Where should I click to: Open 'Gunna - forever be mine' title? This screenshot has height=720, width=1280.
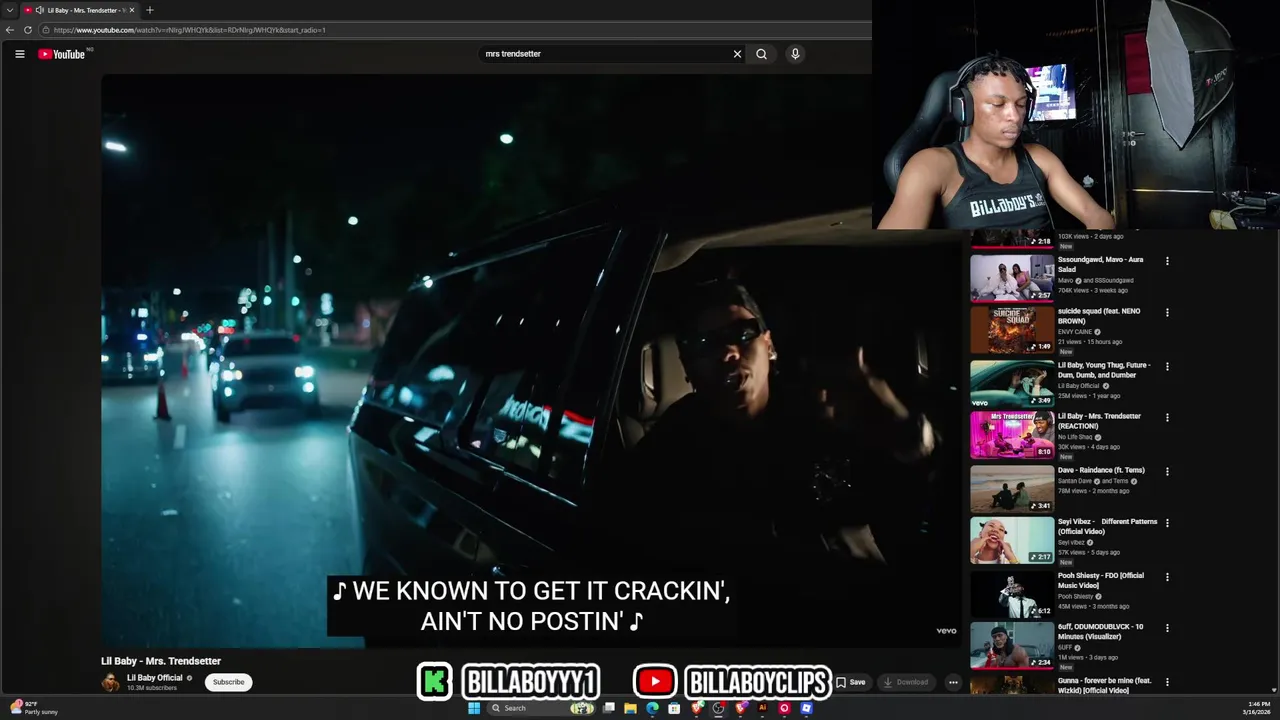click(1105, 685)
